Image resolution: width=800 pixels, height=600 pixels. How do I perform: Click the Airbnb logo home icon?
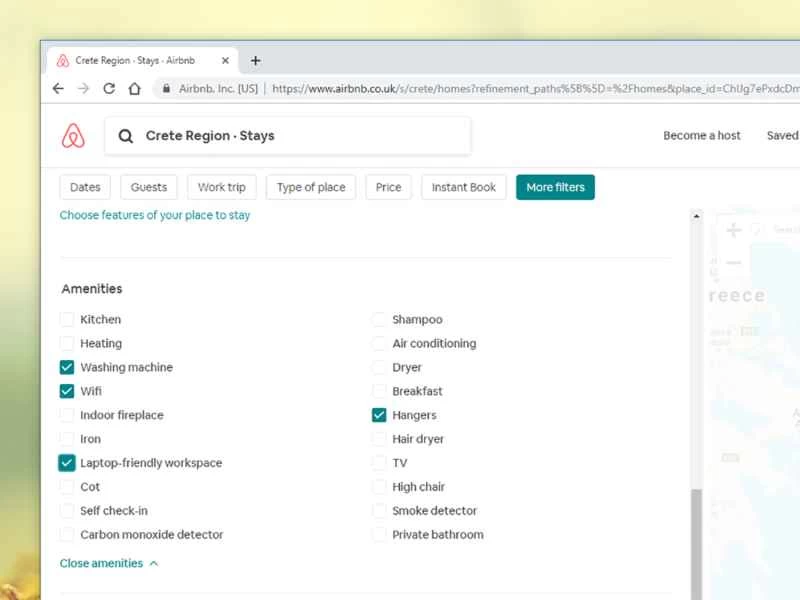pos(73,136)
